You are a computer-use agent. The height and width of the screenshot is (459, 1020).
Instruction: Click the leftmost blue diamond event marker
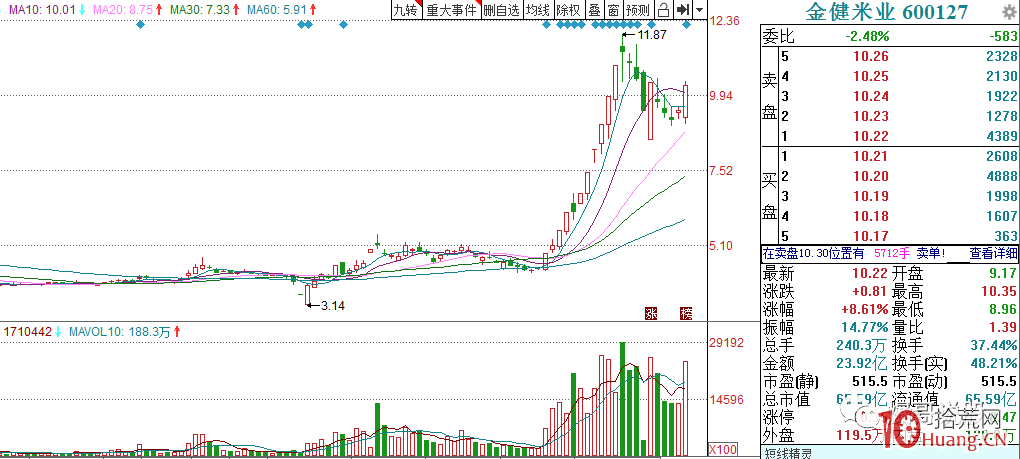(x=141, y=25)
